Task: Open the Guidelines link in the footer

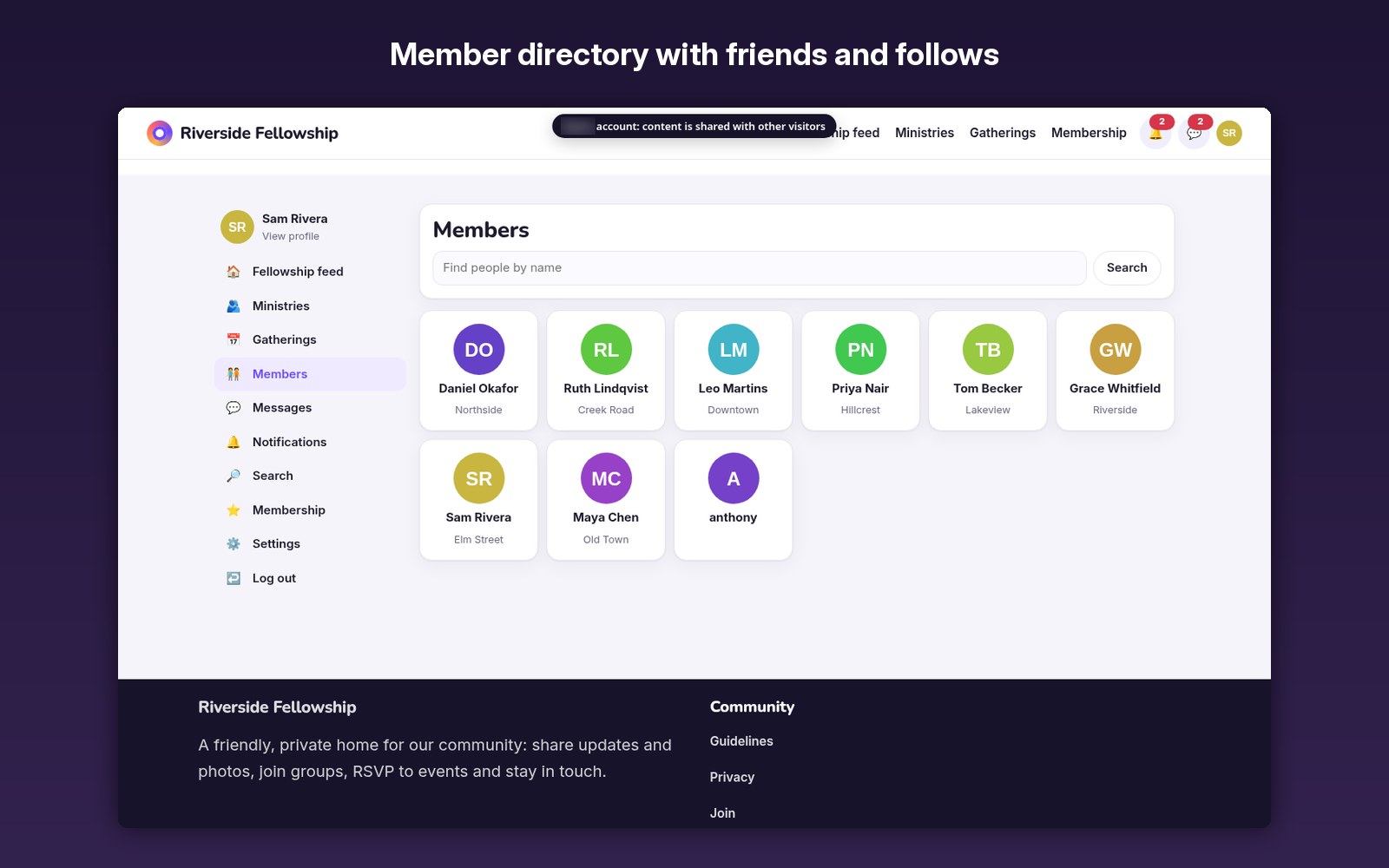Action: [741, 741]
